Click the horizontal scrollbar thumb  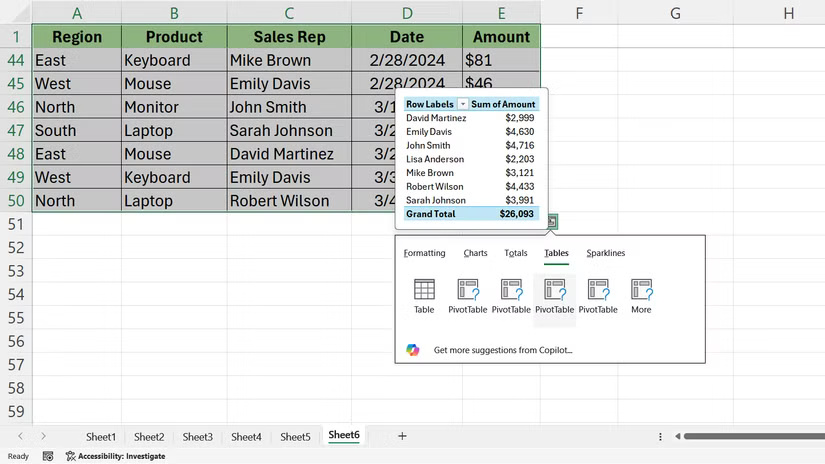point(750,437)
